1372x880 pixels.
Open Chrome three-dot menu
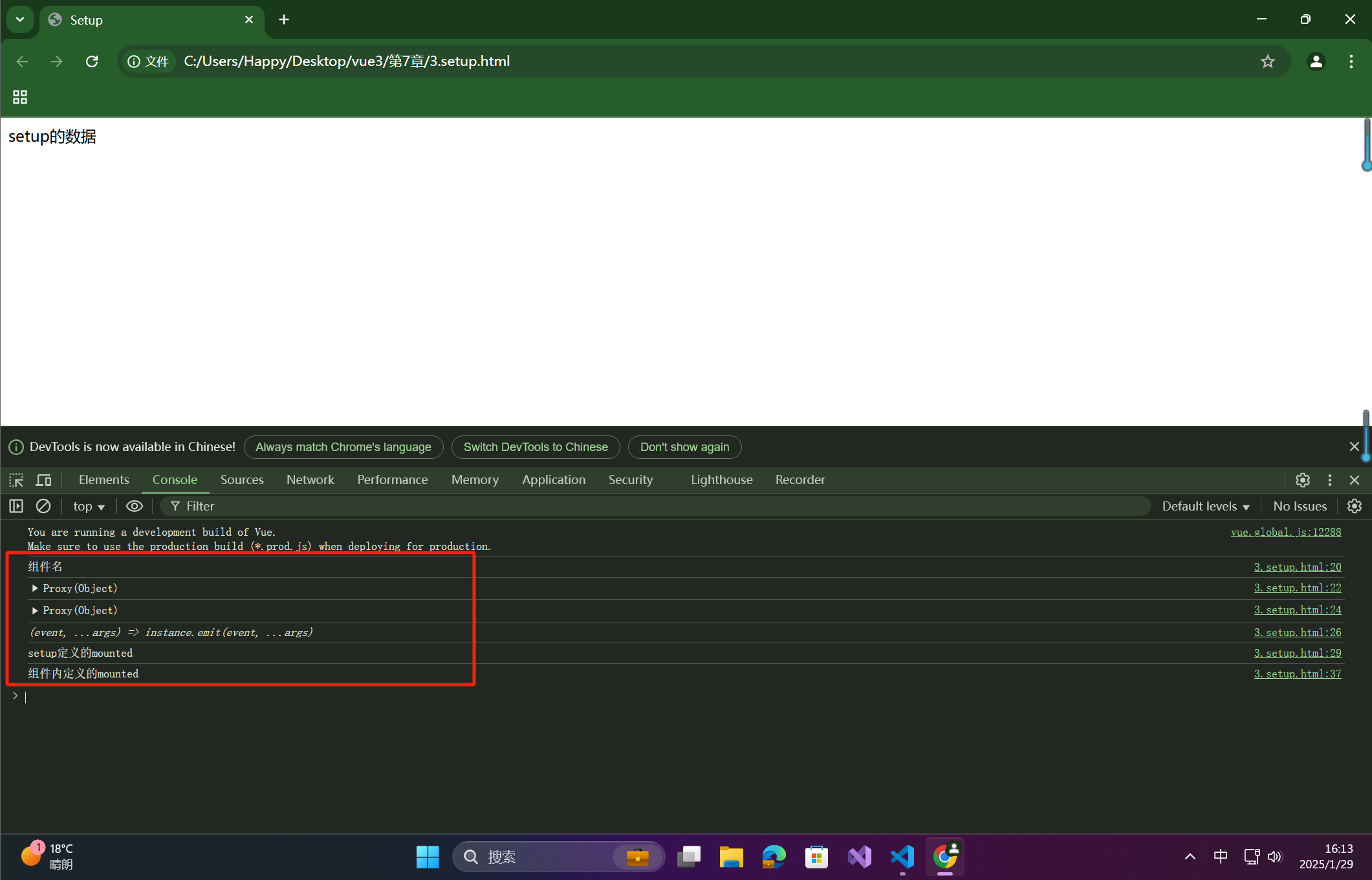(x=1351, y=61)
